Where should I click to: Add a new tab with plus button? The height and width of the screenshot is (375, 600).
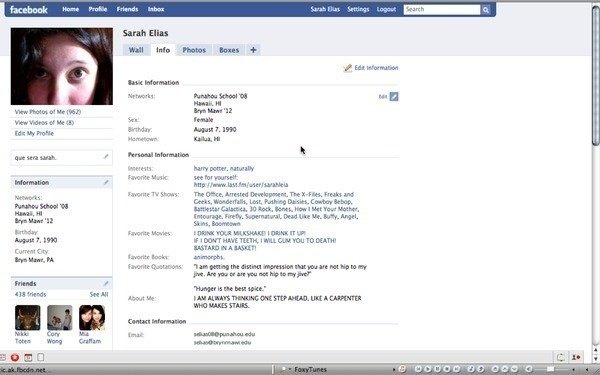pos(253,50)
